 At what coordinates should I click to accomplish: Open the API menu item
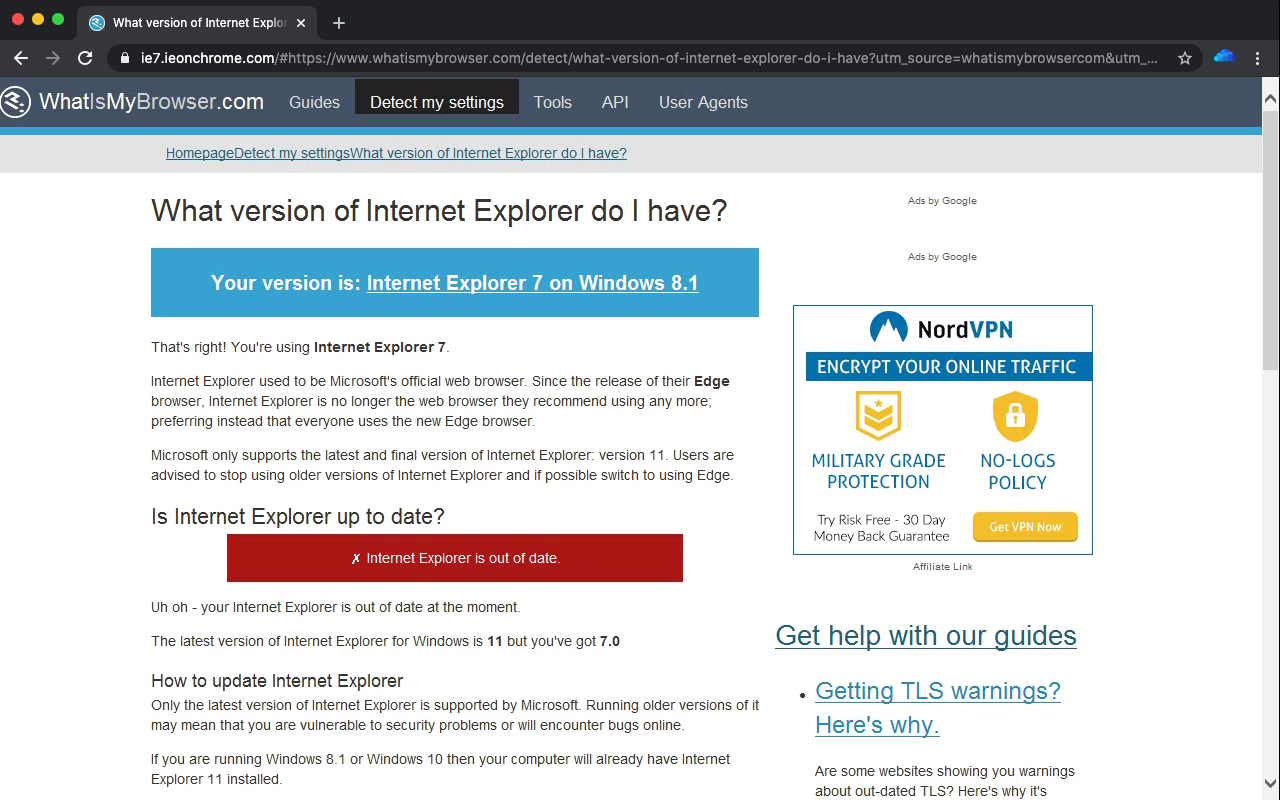coord(615,102)
